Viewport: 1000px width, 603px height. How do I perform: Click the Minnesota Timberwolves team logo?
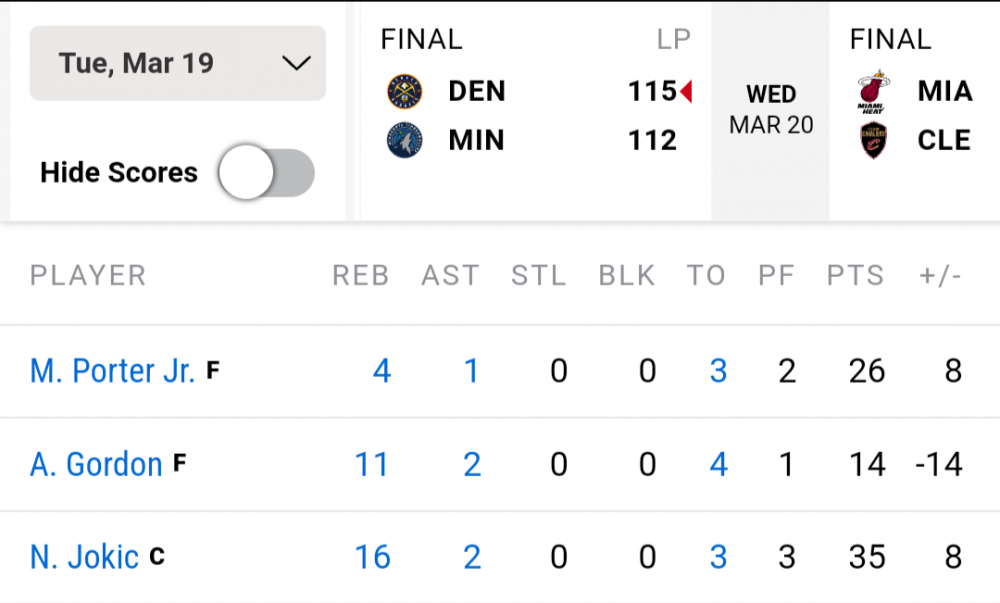pyautogui.click(x=405, y=140)
